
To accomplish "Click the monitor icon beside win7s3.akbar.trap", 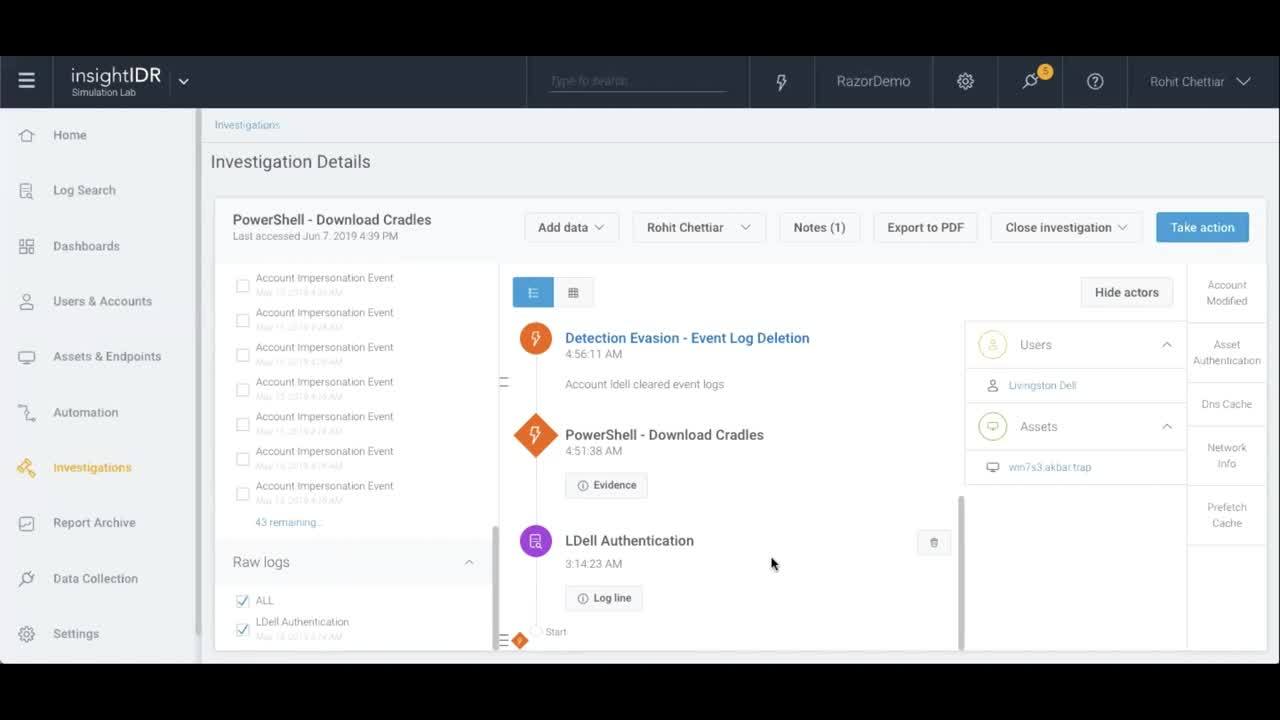I will pos(993,467).
